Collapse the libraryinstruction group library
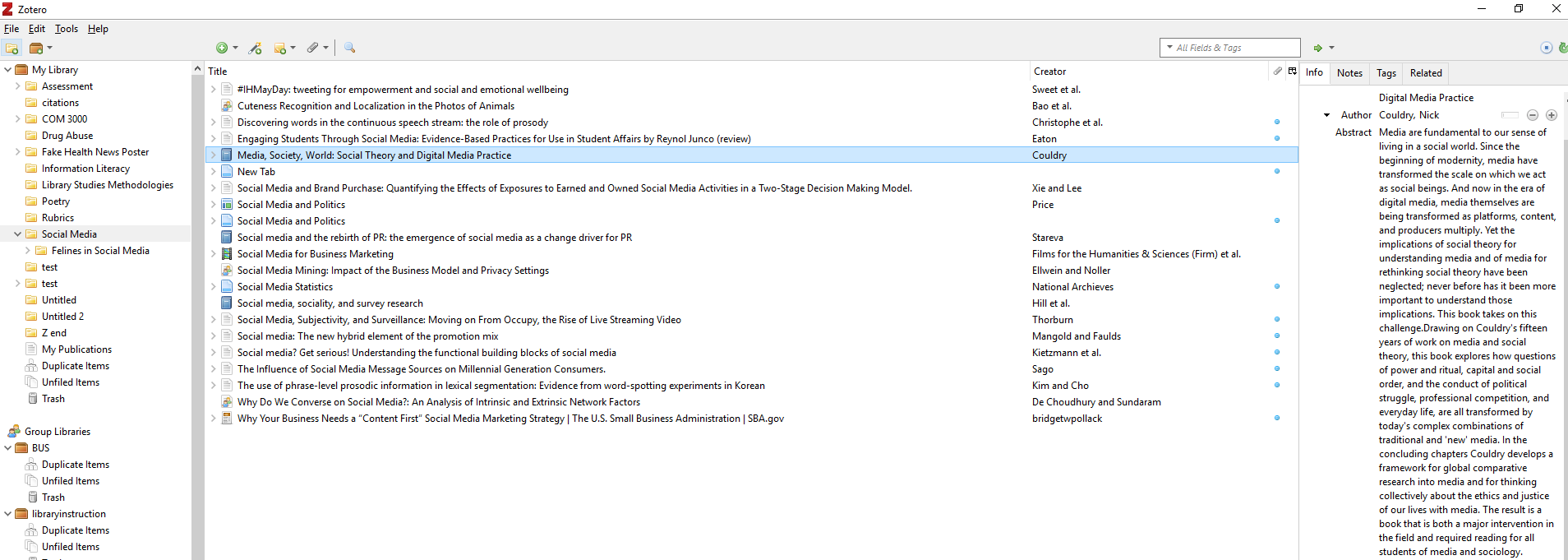 point(7,514)
